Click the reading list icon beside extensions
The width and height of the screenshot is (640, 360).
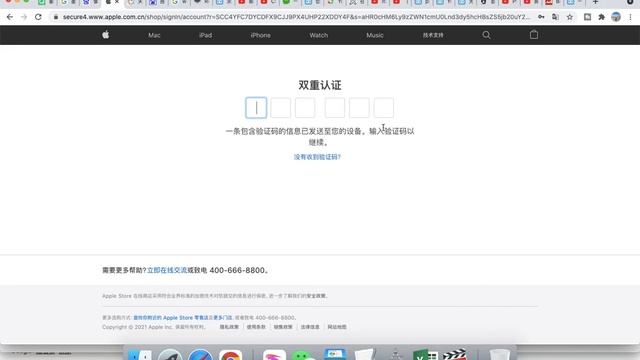[x=587, y=17]
